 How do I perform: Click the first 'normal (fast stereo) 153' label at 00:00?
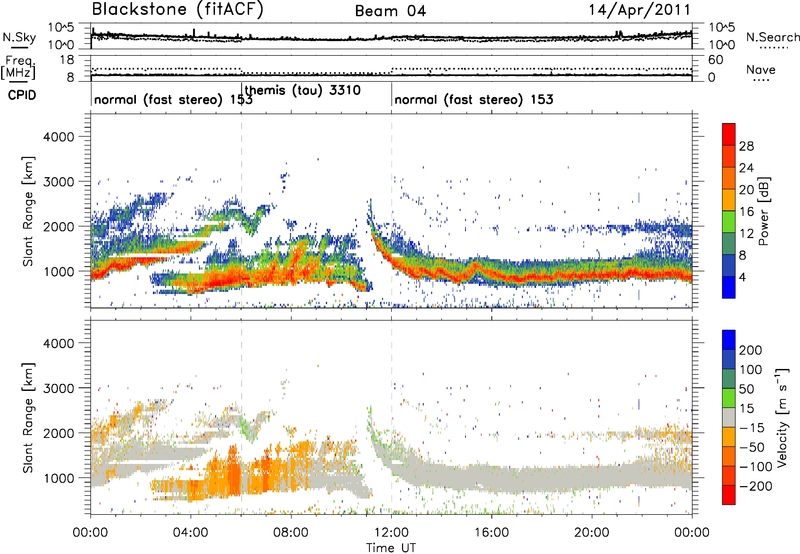tap(173, 99)
